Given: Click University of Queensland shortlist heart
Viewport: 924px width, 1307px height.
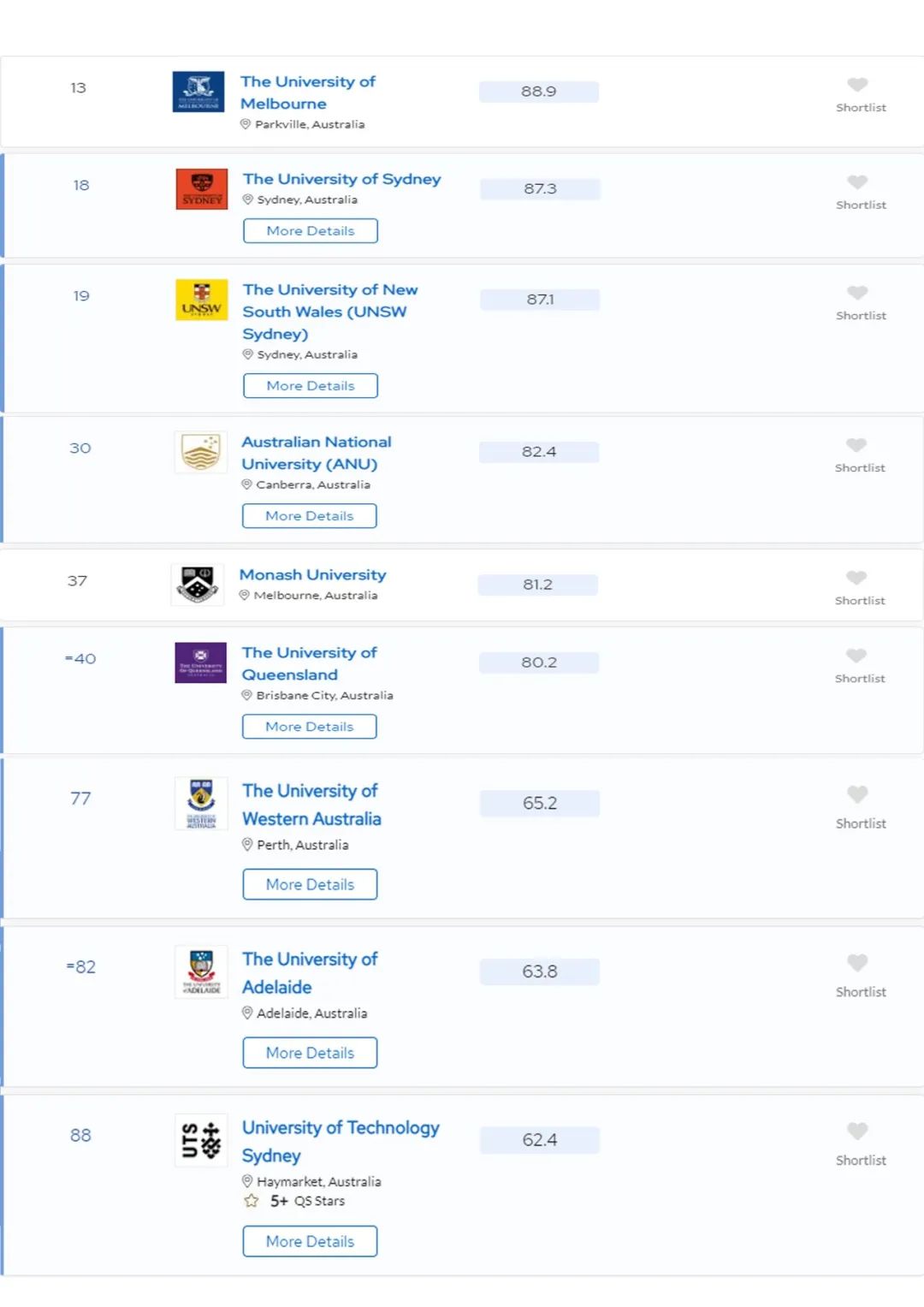Looking at the screenshot, I should pos(856,656).
